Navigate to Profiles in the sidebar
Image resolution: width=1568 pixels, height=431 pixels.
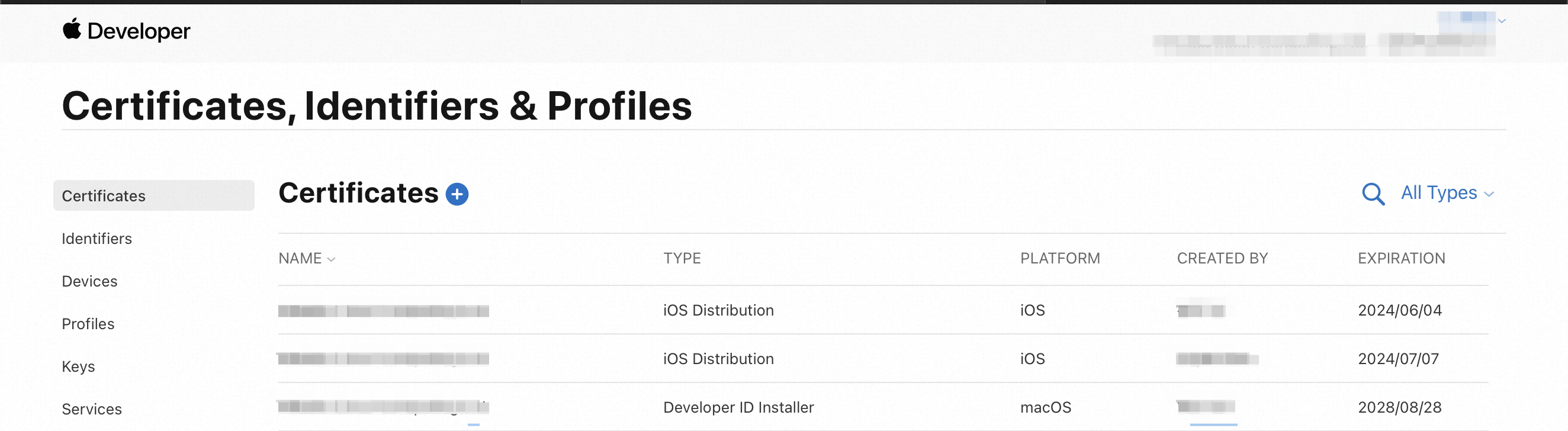pyautogui.click(x=88, y=324)
